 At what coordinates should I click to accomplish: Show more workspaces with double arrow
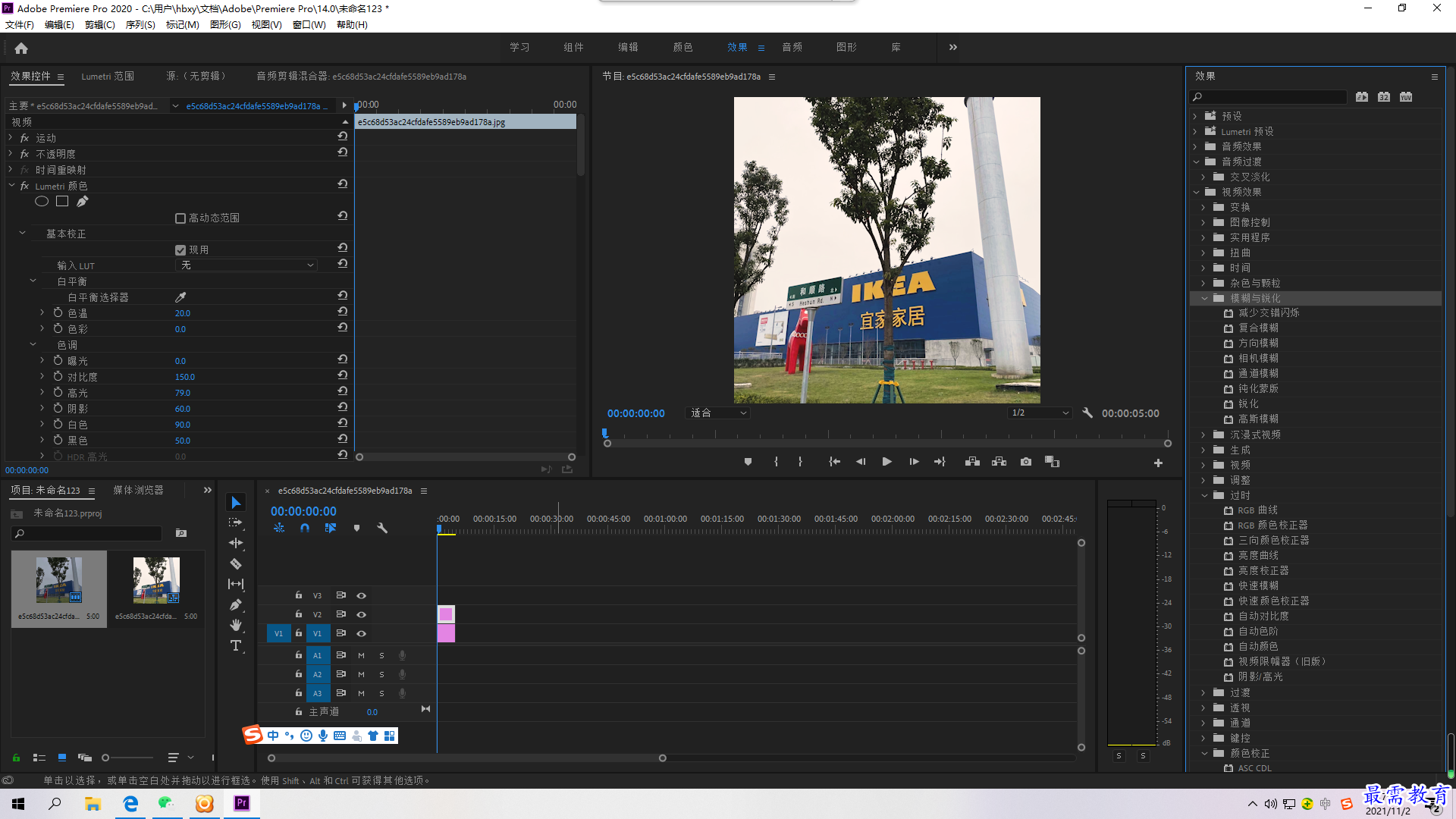click(953, 47)
